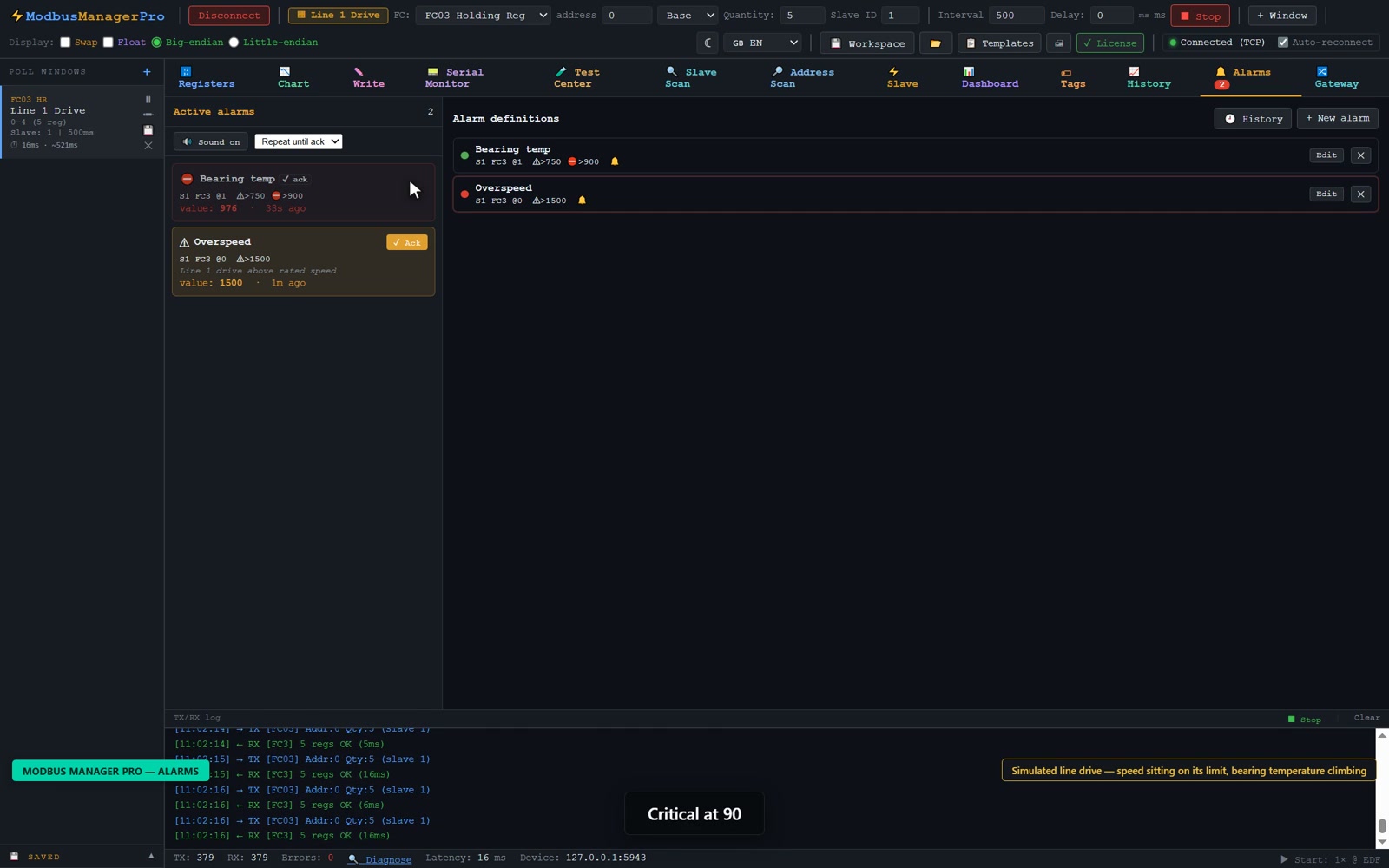
Task: Switch to the Slave Scan tab
Action: click(690, 78)
